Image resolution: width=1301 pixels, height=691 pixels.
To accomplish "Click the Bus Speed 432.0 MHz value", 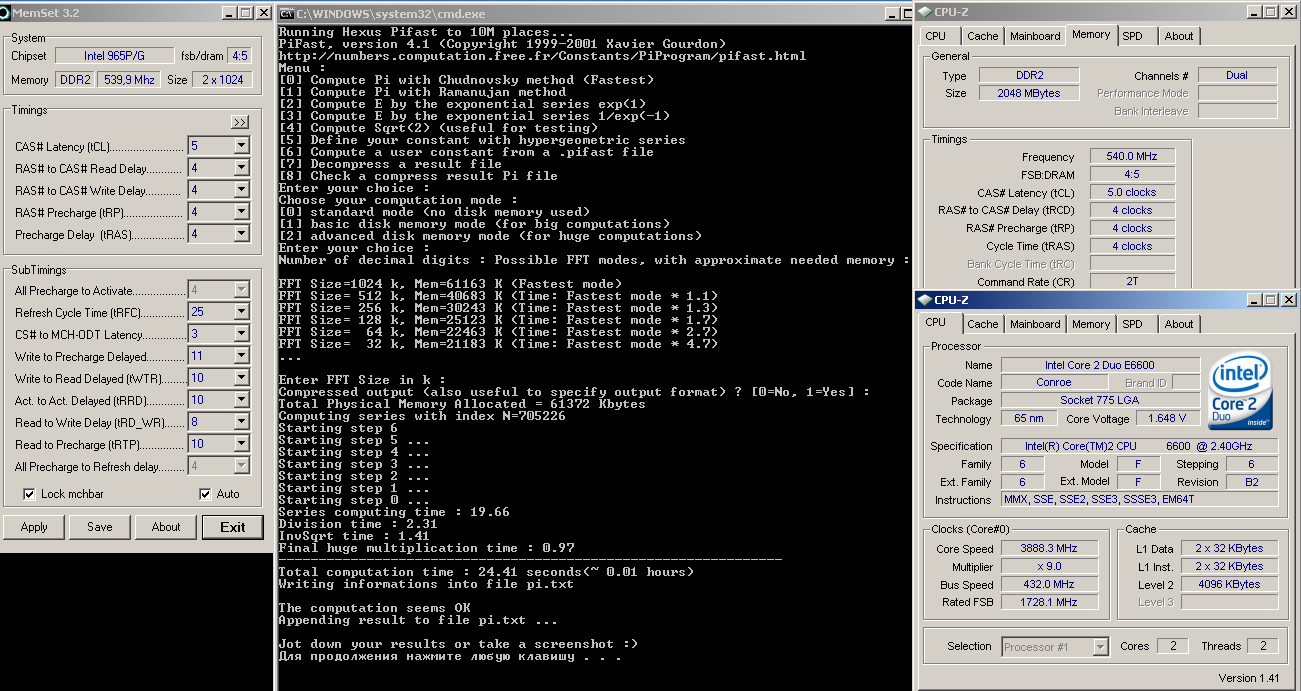I will click(1048, 585).
